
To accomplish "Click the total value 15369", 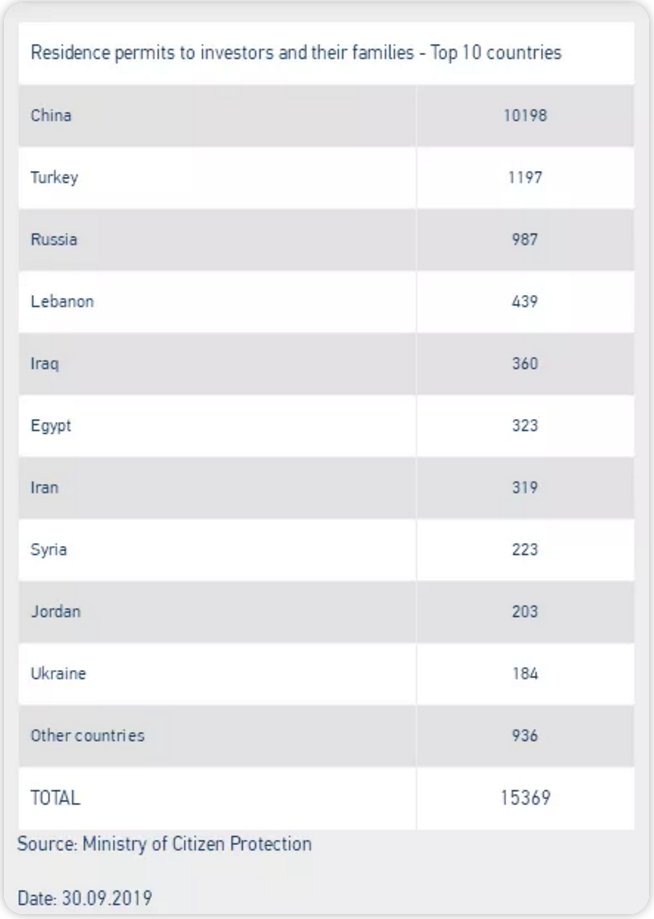I will [x=525, y=798].
